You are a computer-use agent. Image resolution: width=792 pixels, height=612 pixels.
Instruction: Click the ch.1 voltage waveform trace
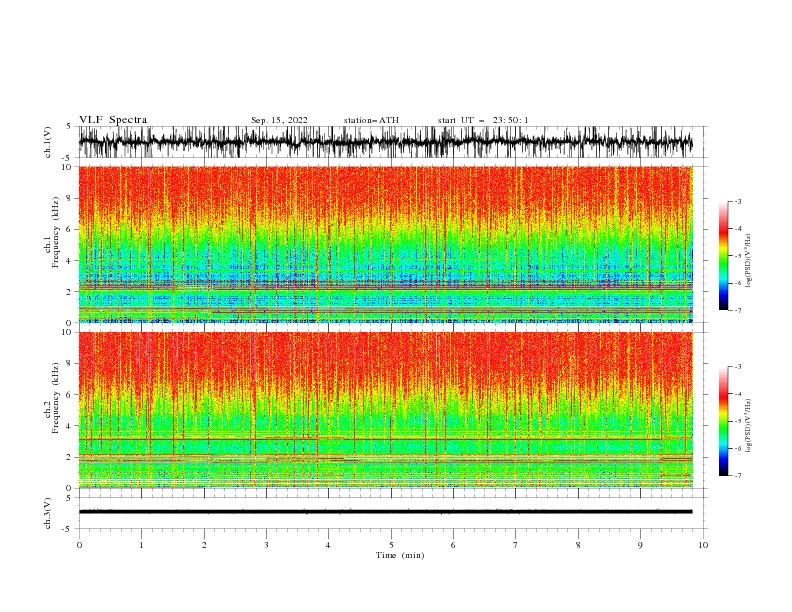point(385,142)
